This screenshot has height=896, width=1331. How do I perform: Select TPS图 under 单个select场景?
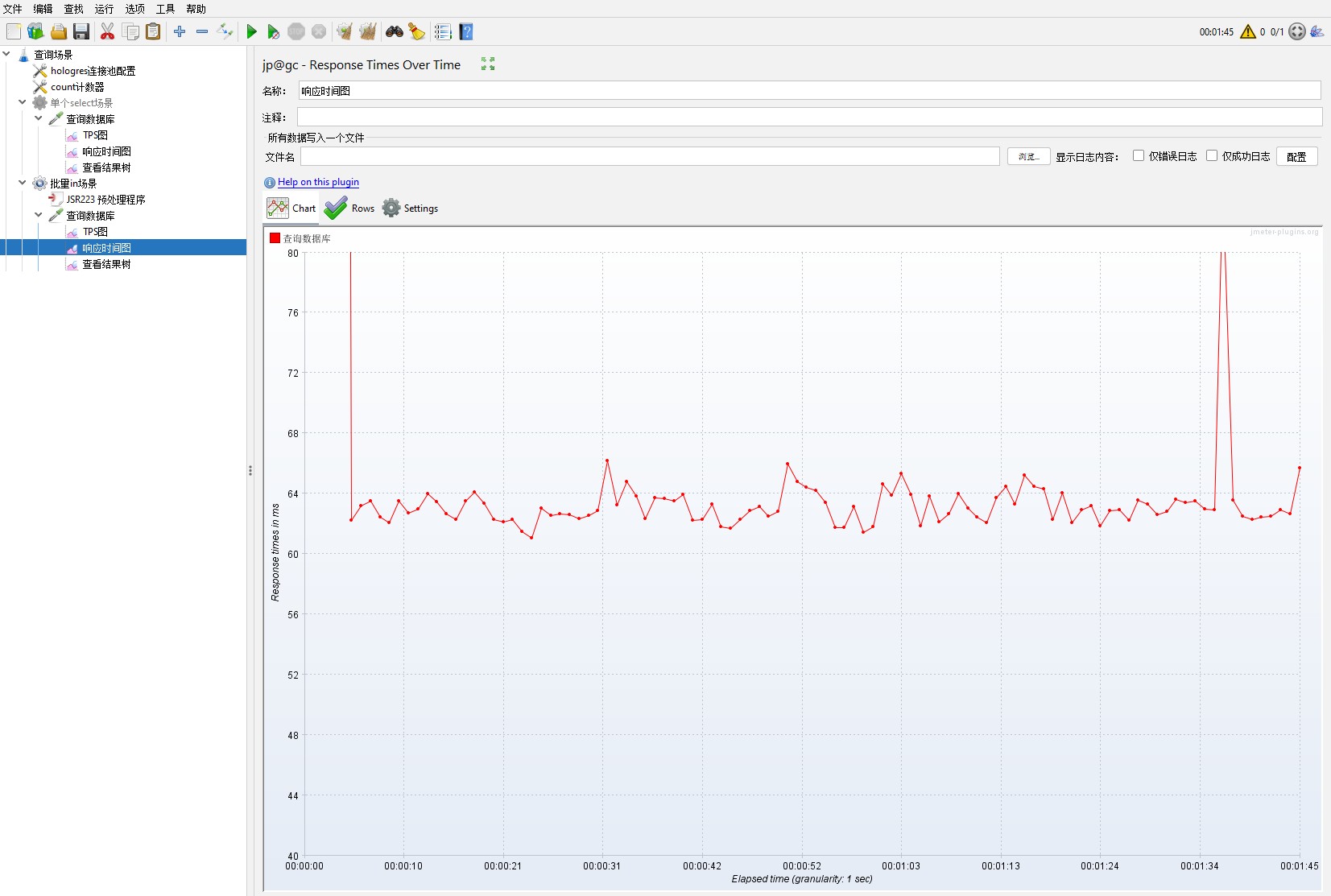(x=95, y=134)
